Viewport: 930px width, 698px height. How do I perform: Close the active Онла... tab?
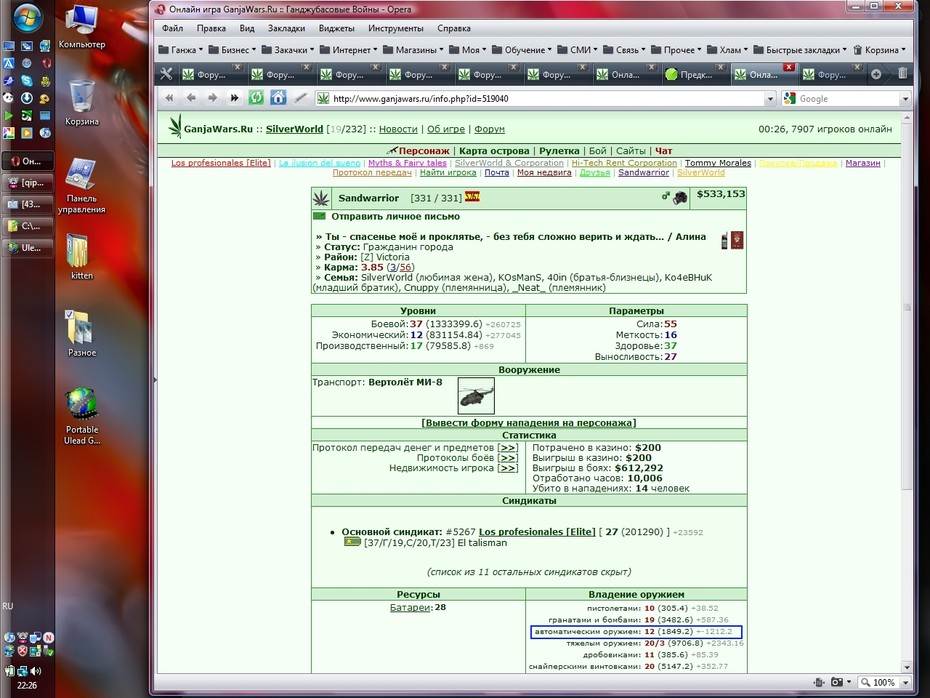[x=788, y=67]
